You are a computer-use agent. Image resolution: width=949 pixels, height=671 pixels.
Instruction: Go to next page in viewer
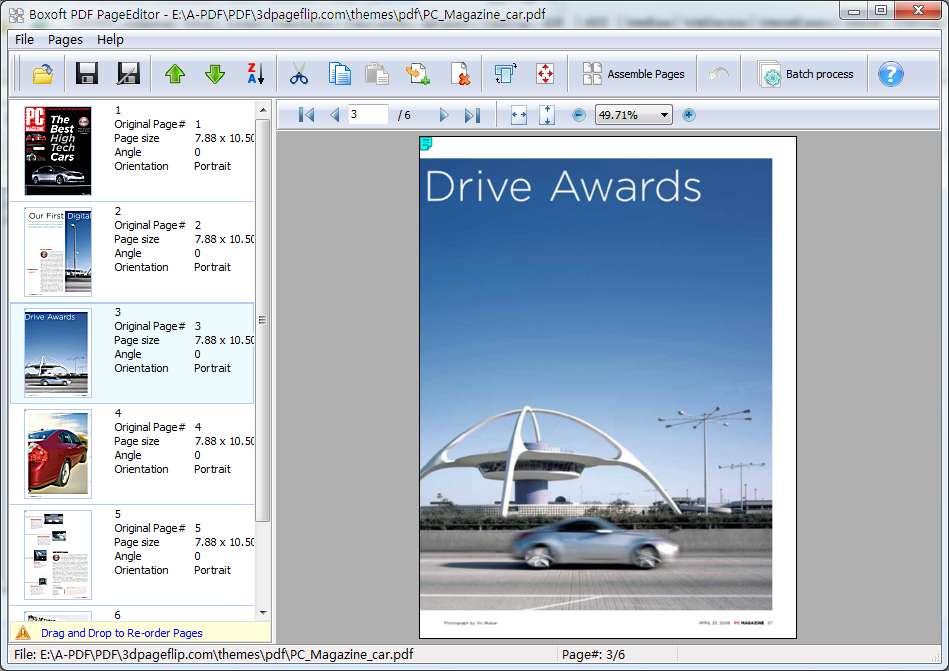click(444, 115)
